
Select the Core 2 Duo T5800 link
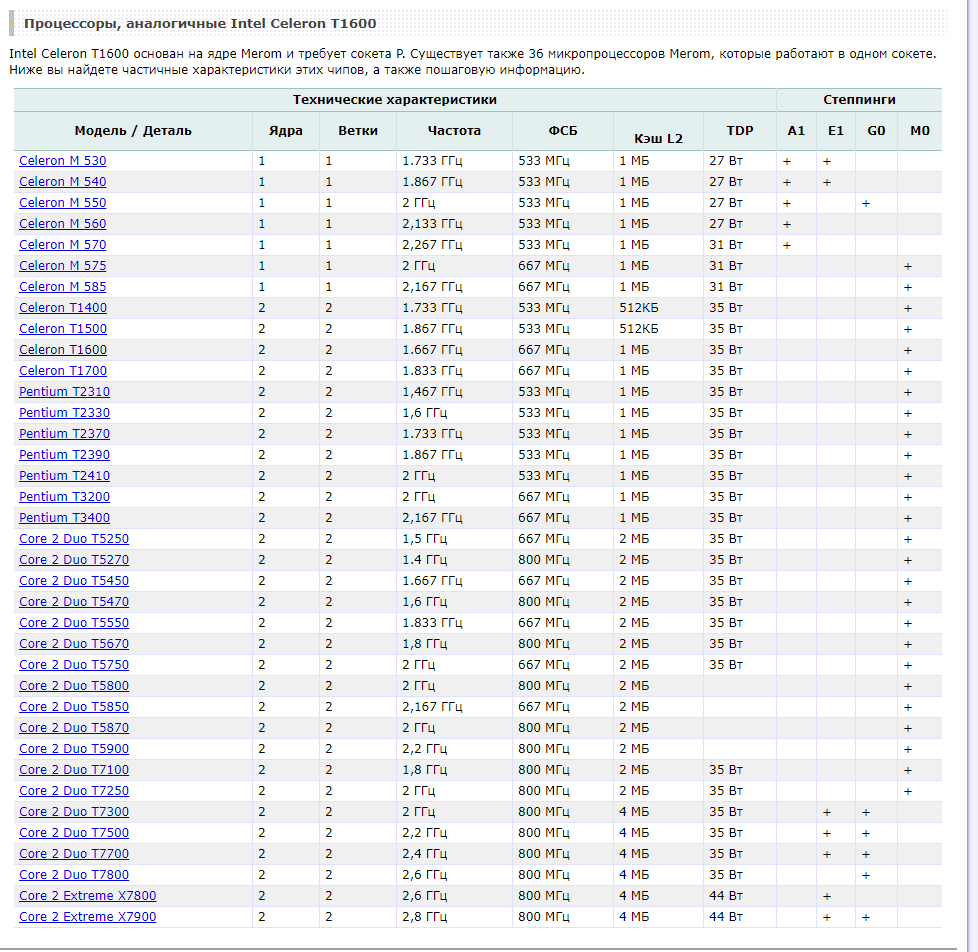[x=74, y=686]
